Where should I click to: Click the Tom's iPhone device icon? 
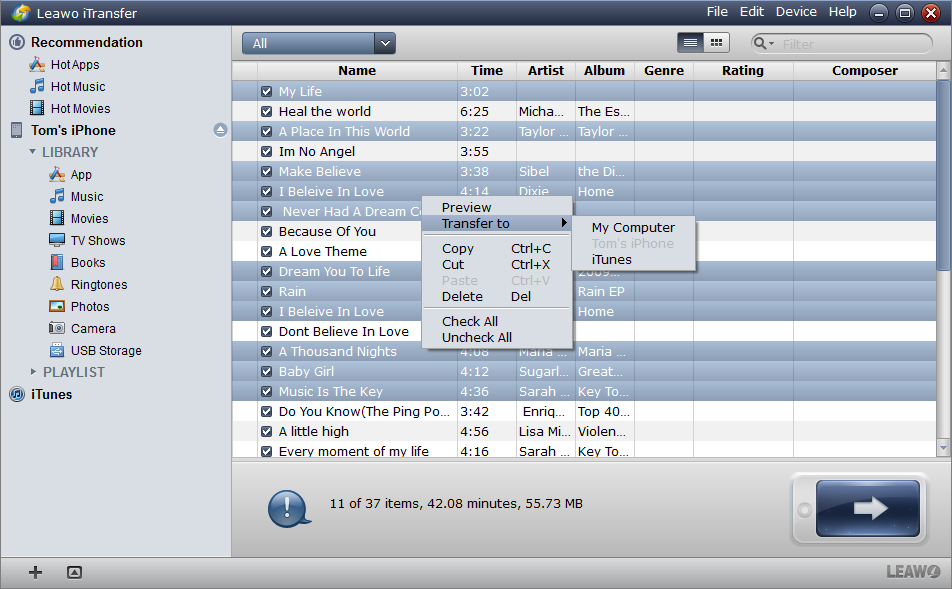click(x=17, y=130)
